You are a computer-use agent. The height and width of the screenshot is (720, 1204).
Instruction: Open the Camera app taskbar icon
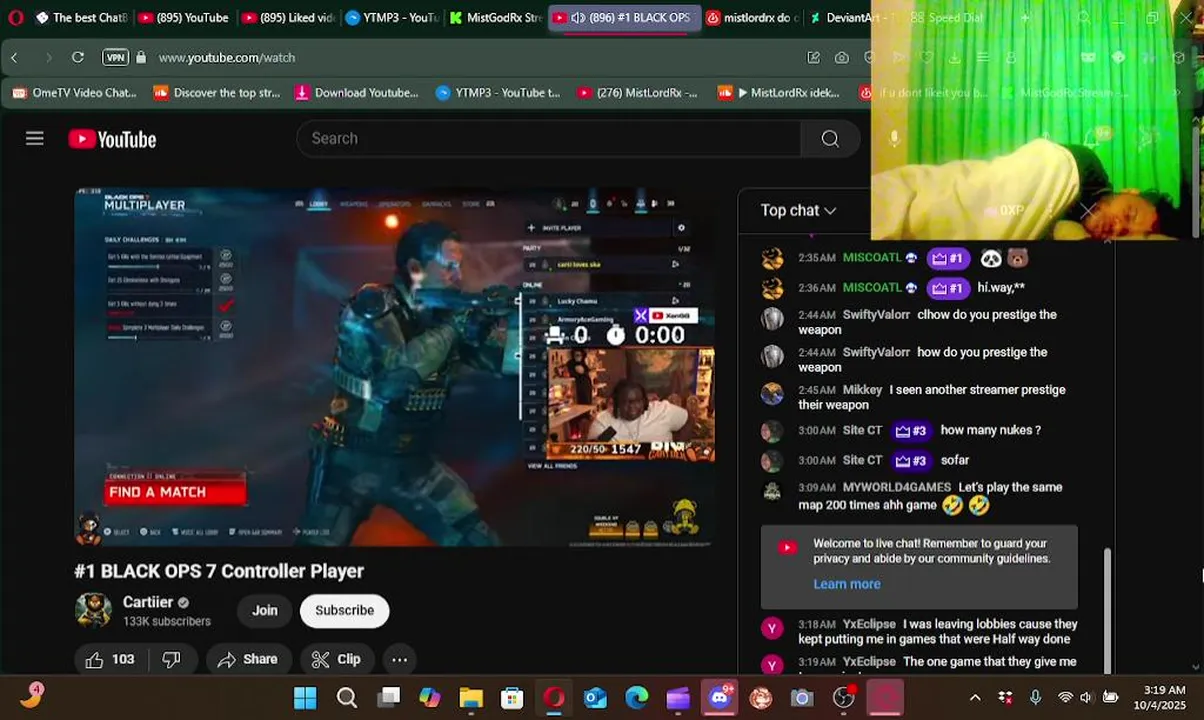(802, 698)
